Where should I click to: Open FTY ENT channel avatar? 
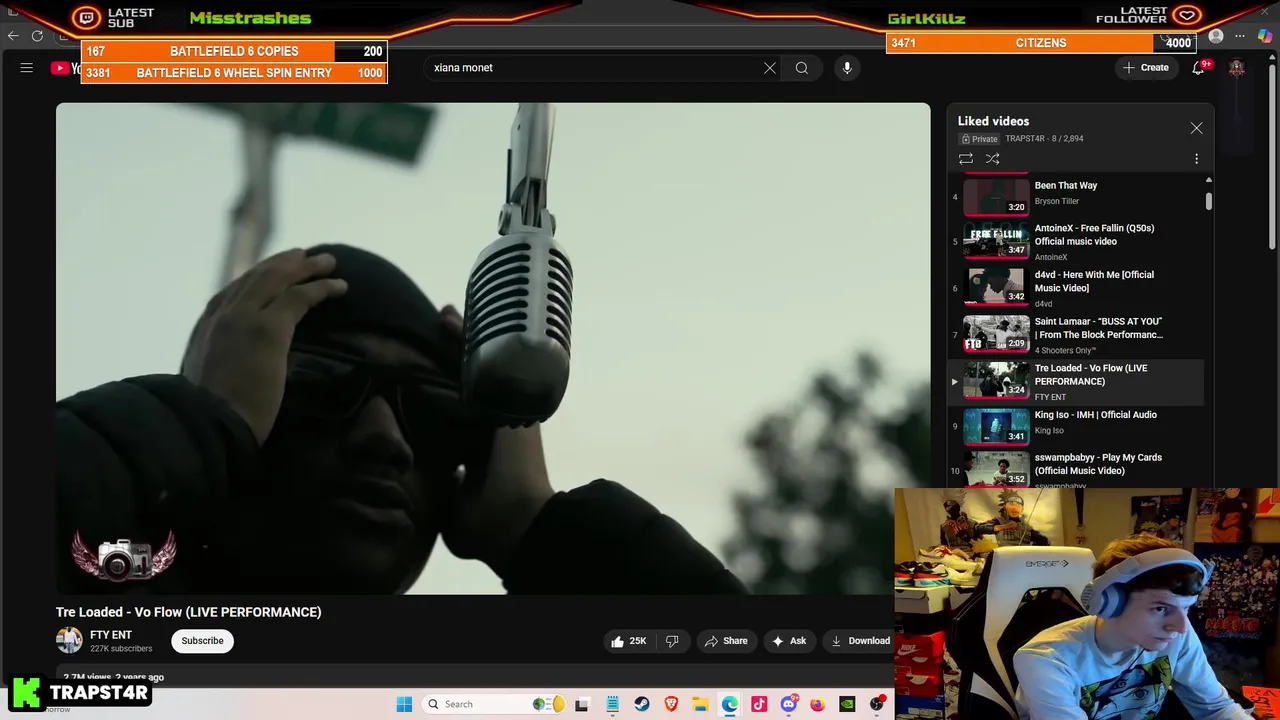[69, 640]
